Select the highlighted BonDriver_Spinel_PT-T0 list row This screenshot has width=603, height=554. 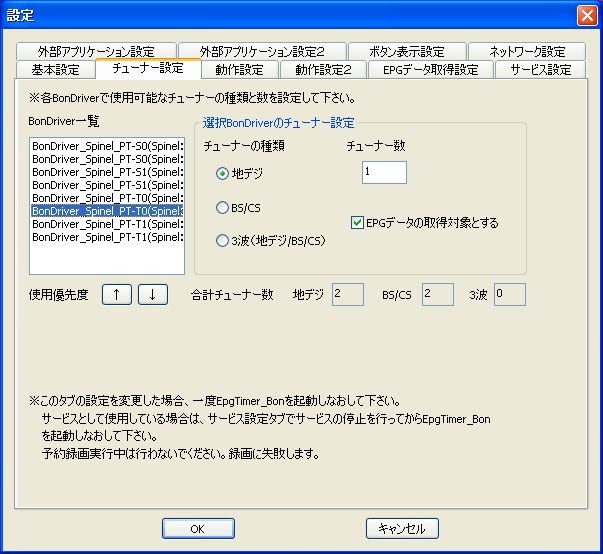tap(107, 211)
